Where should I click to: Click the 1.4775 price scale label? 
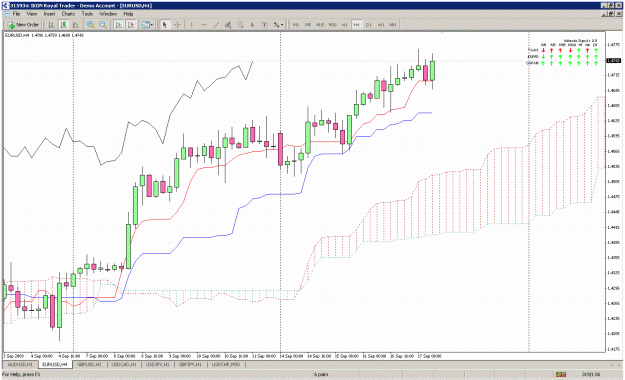613,45
